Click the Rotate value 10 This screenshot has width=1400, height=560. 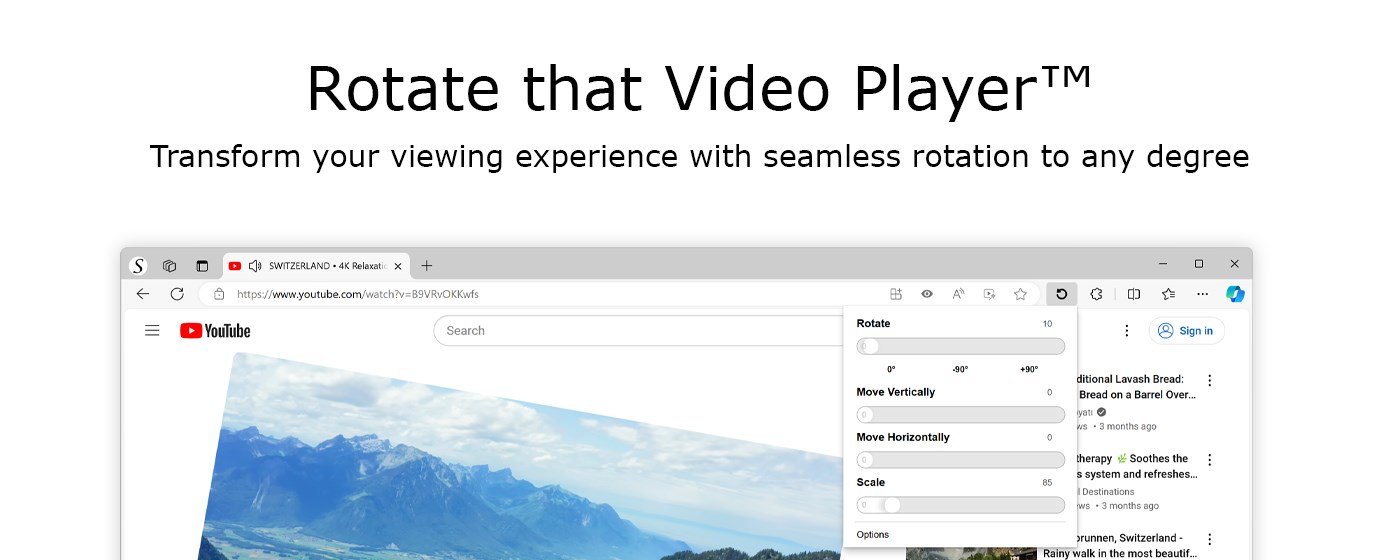click(1047, 324)
